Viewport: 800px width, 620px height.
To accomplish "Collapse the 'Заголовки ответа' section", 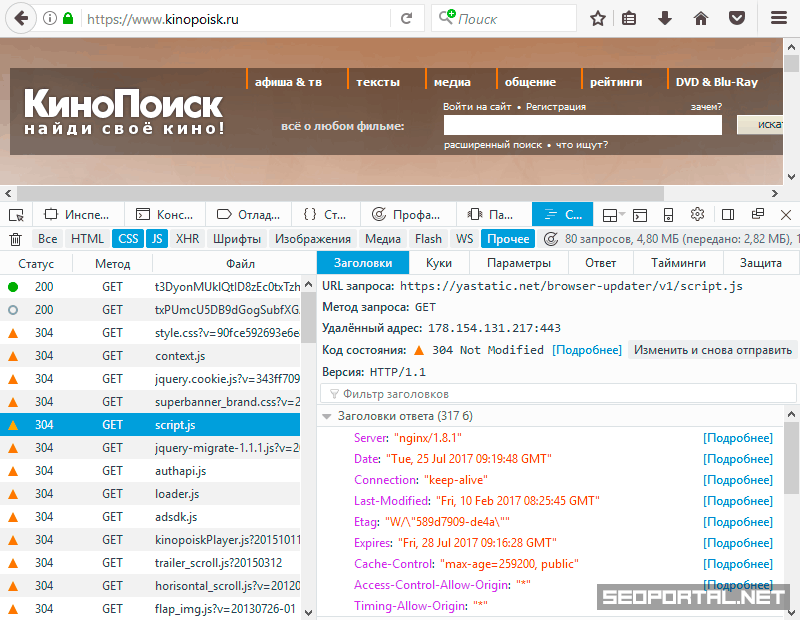I will [x=327, y=416].
